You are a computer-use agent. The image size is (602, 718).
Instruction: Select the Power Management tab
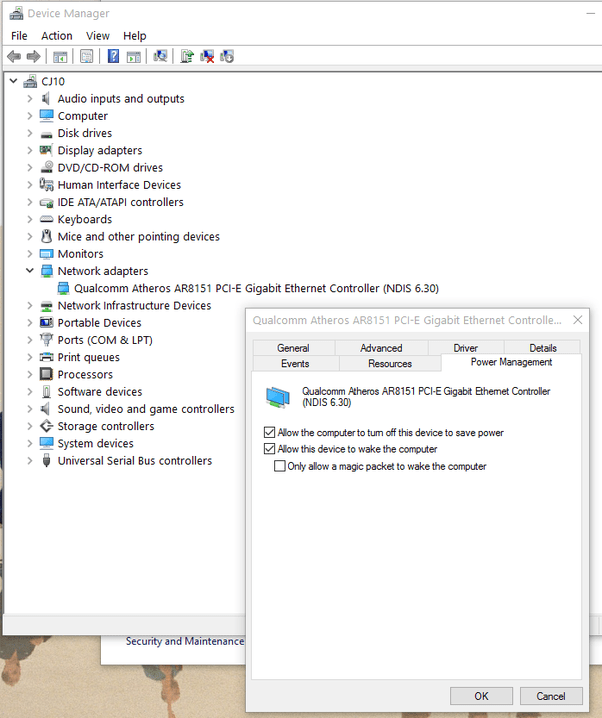pyautogui.click(x=511, y=362)
